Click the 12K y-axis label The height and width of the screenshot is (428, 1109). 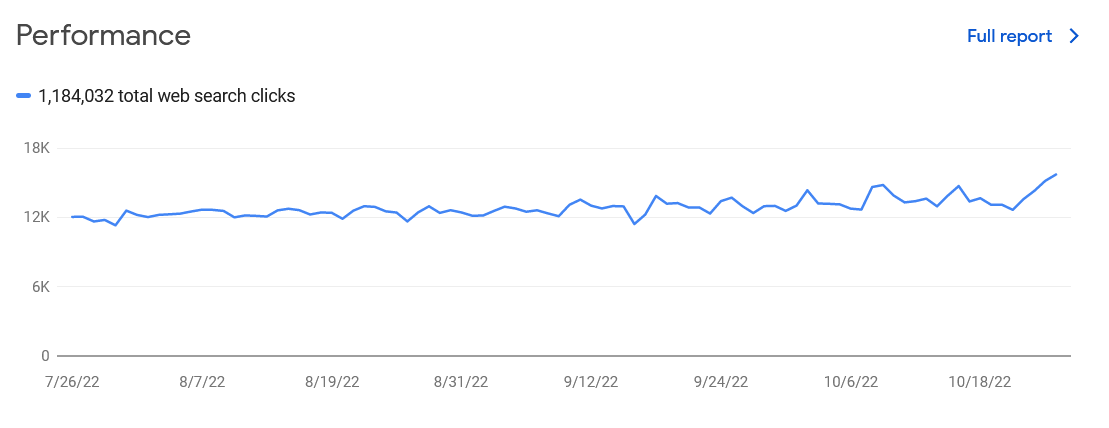click(35, 217)
